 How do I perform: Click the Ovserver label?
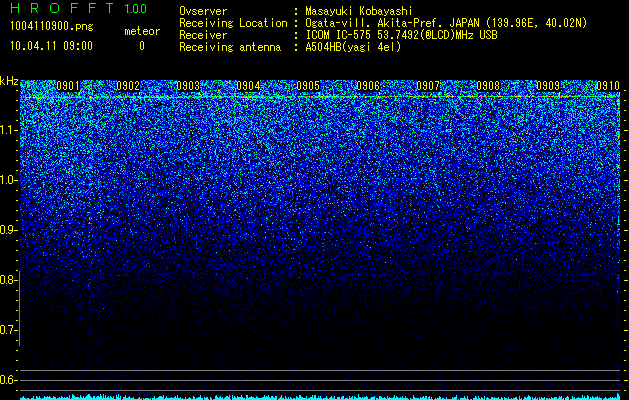[x=203, y=11]
